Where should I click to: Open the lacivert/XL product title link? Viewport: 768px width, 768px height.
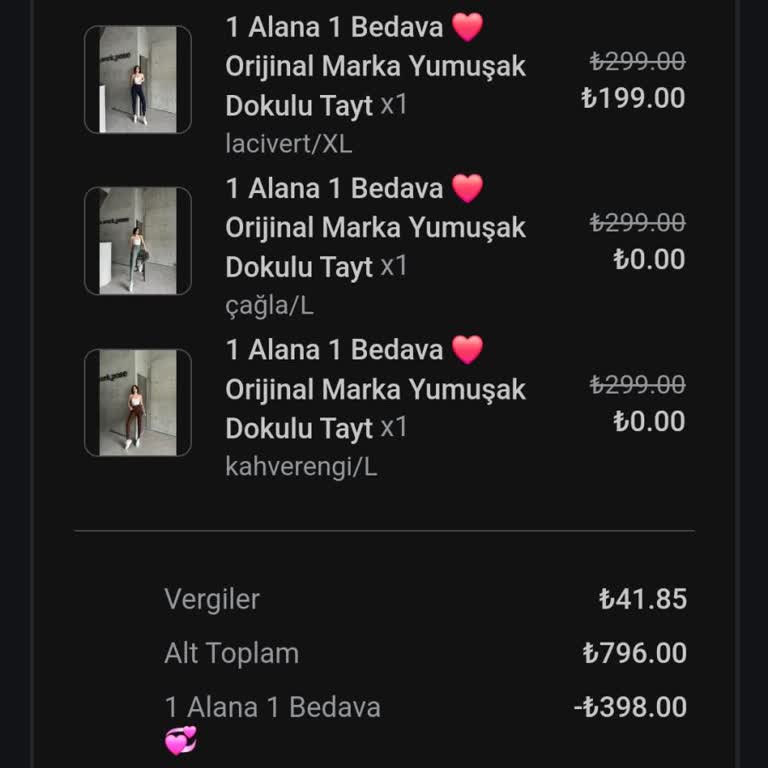(375, 66)
